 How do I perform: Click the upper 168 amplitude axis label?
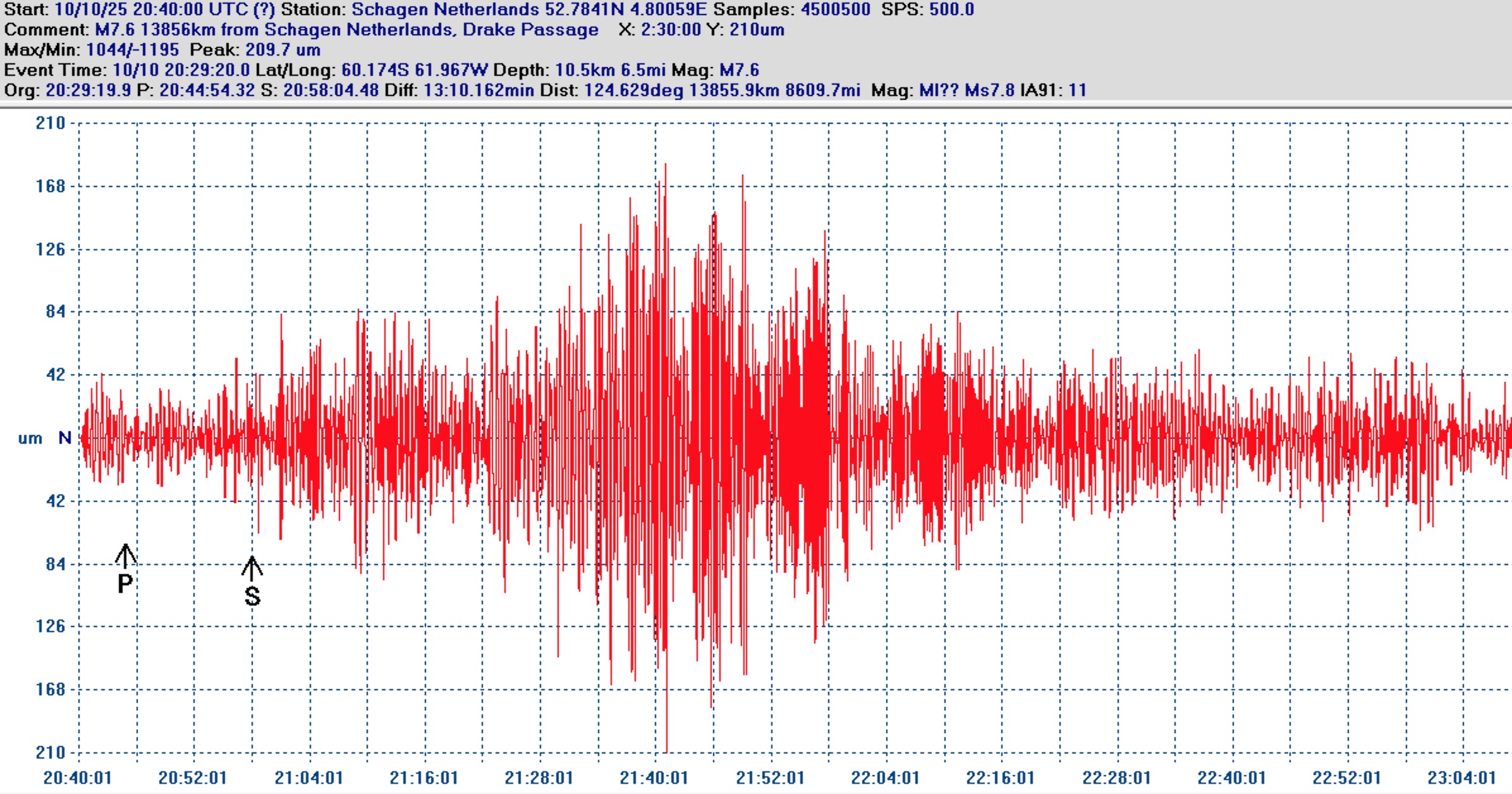tap(51, 186)
